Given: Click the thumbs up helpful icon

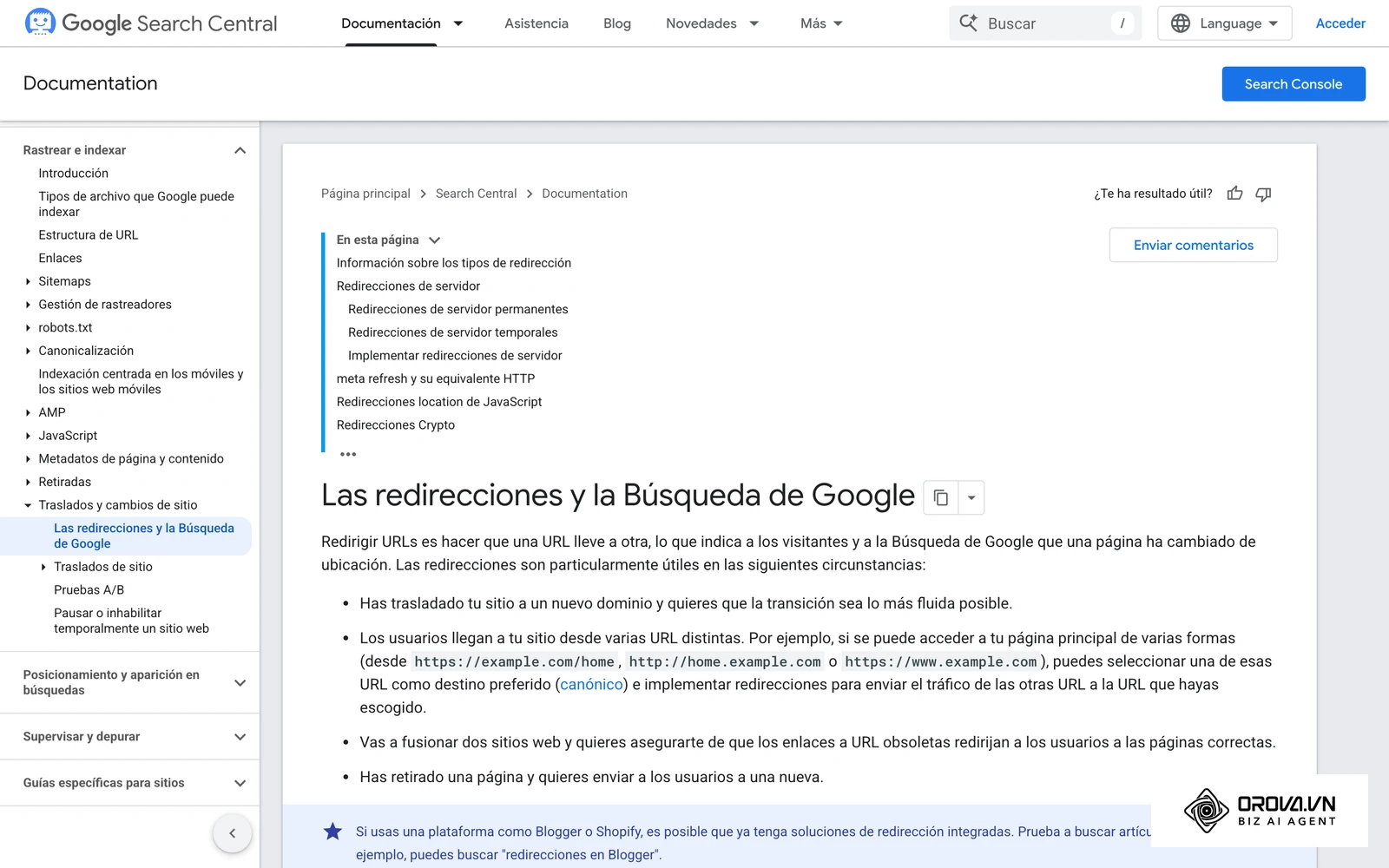Looking at the screenshot, I should click(x=1234, y=194).
